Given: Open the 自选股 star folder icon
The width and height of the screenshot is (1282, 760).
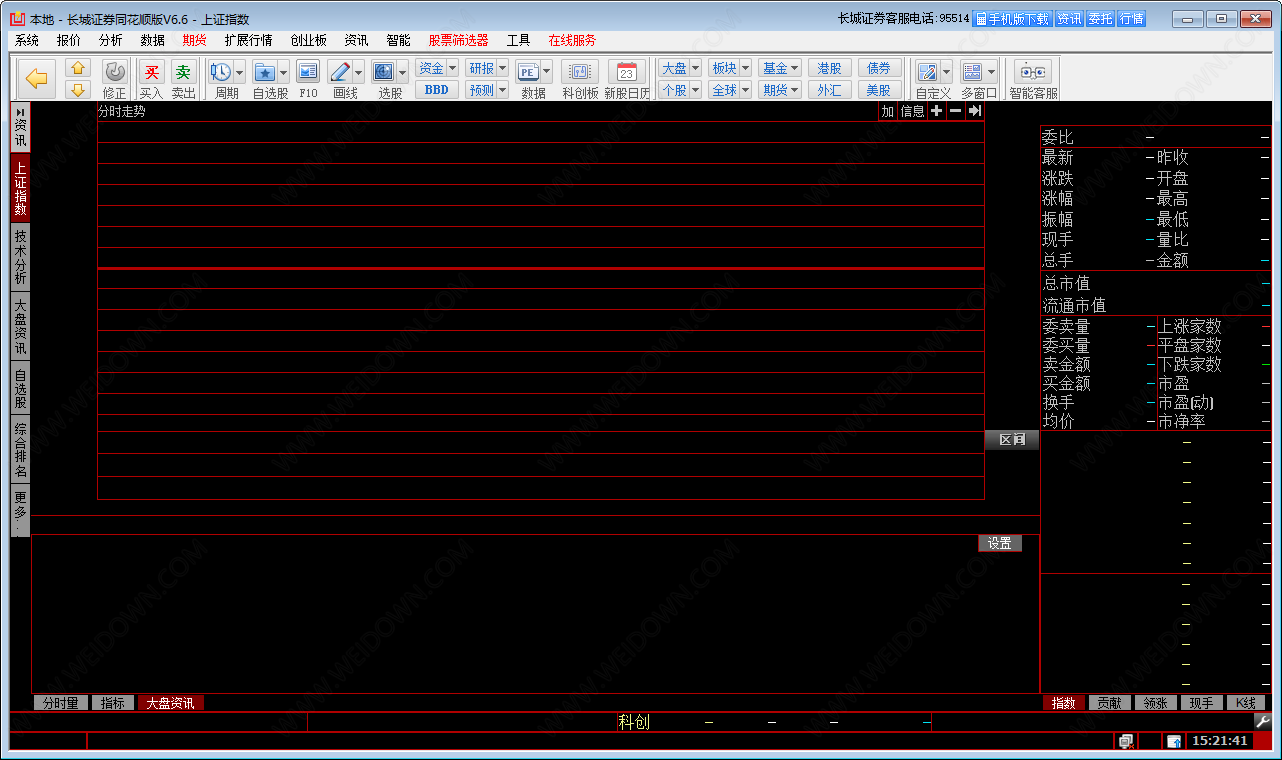Looking at the screenshot, I should (x=264, y=72).
